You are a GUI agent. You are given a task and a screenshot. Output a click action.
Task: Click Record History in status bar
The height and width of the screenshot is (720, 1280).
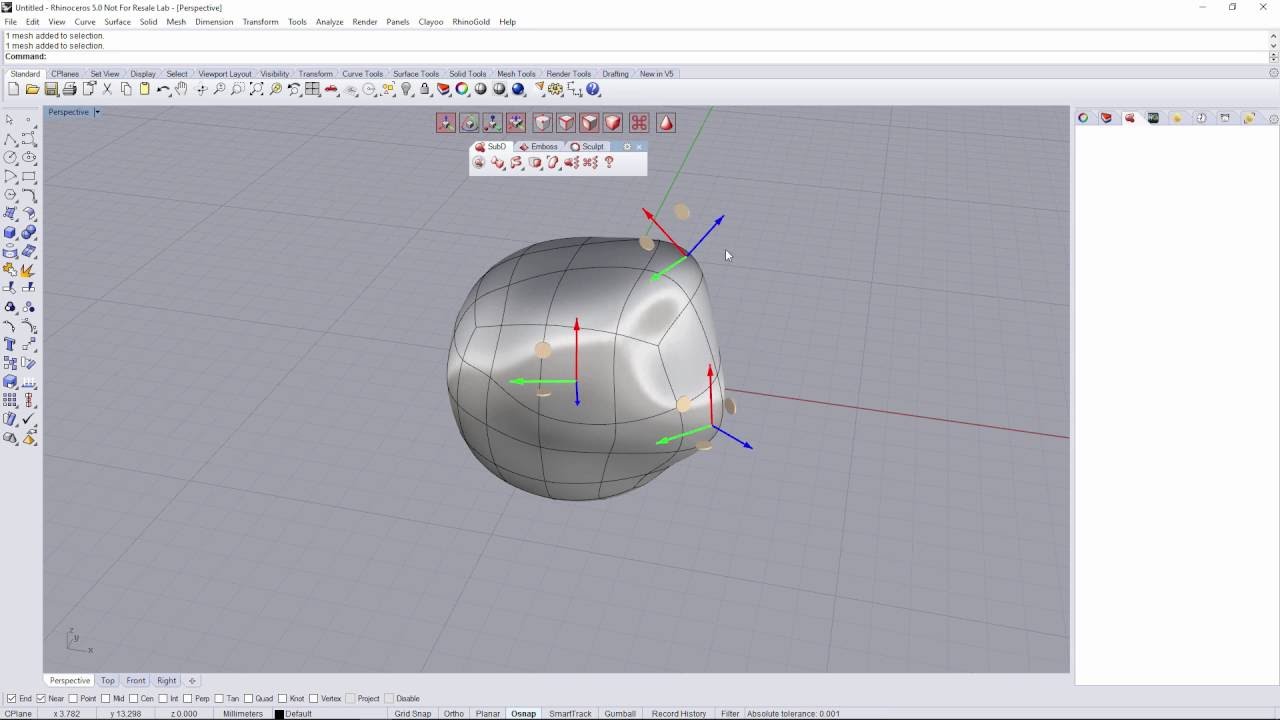[x=679, y=714]
